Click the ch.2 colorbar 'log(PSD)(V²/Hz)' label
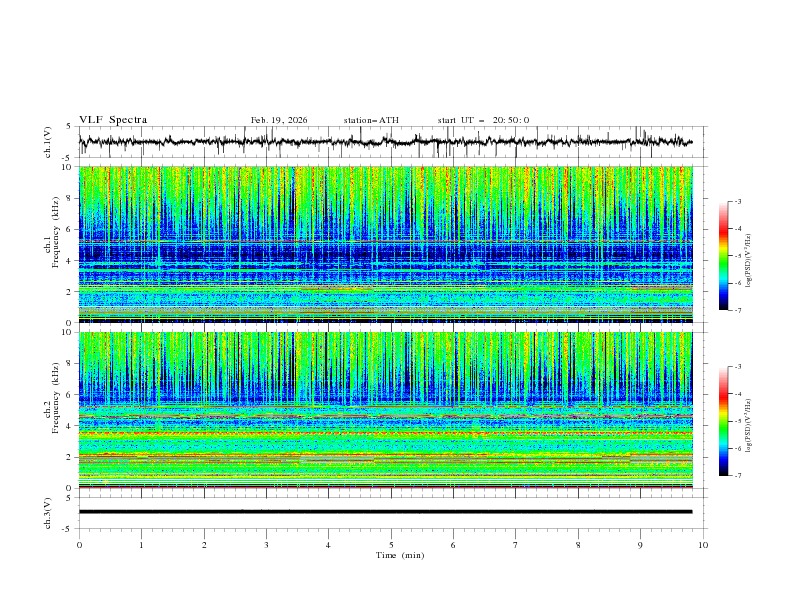This screenshot has height=612, width=792. pos(749,426)
